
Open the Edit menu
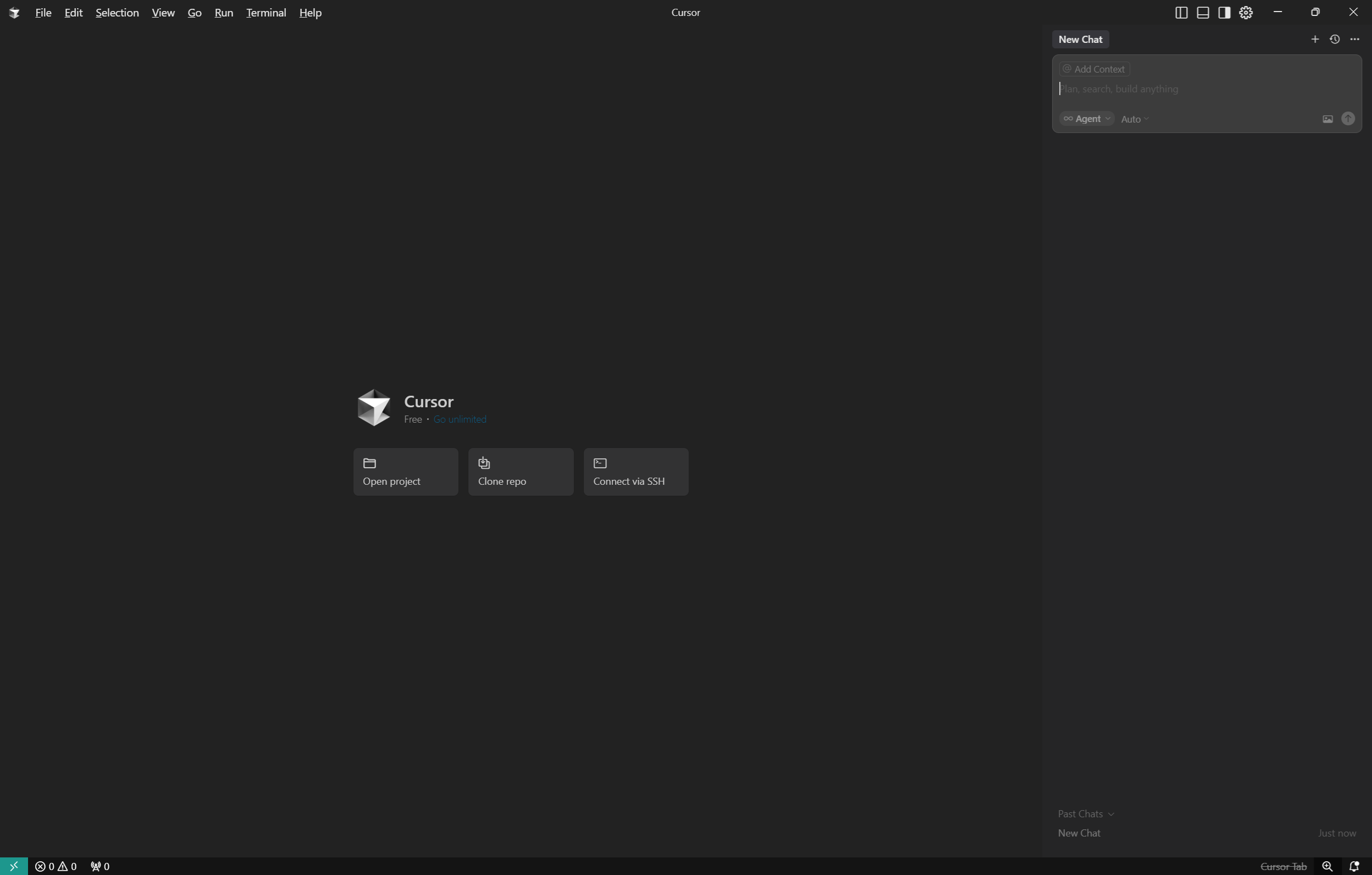click(74, 13)
